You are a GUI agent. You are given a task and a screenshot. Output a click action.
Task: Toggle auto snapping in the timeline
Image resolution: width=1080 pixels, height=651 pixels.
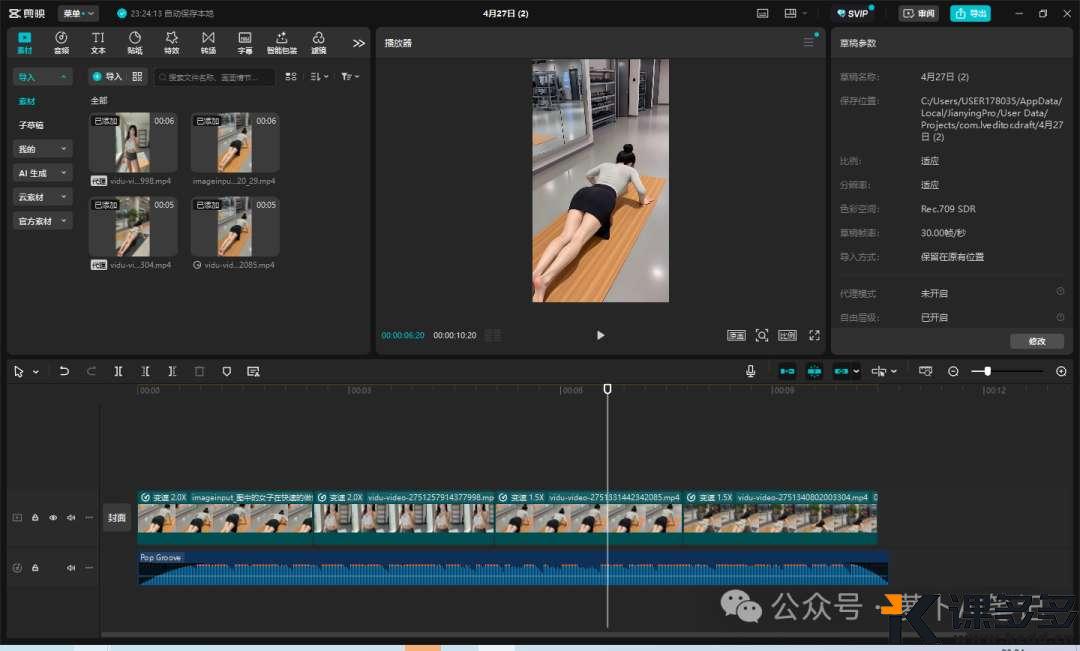coord(814,371)
